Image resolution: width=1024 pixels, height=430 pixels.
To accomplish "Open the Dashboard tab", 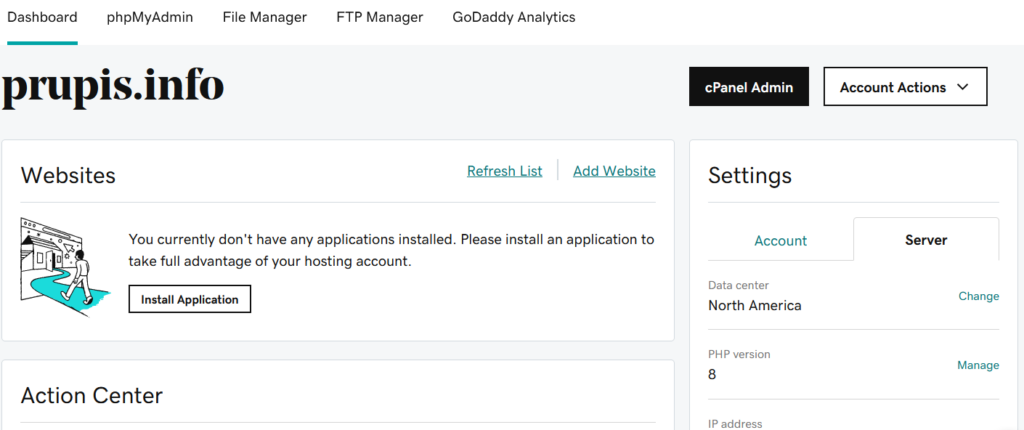I will coord(42,18).
